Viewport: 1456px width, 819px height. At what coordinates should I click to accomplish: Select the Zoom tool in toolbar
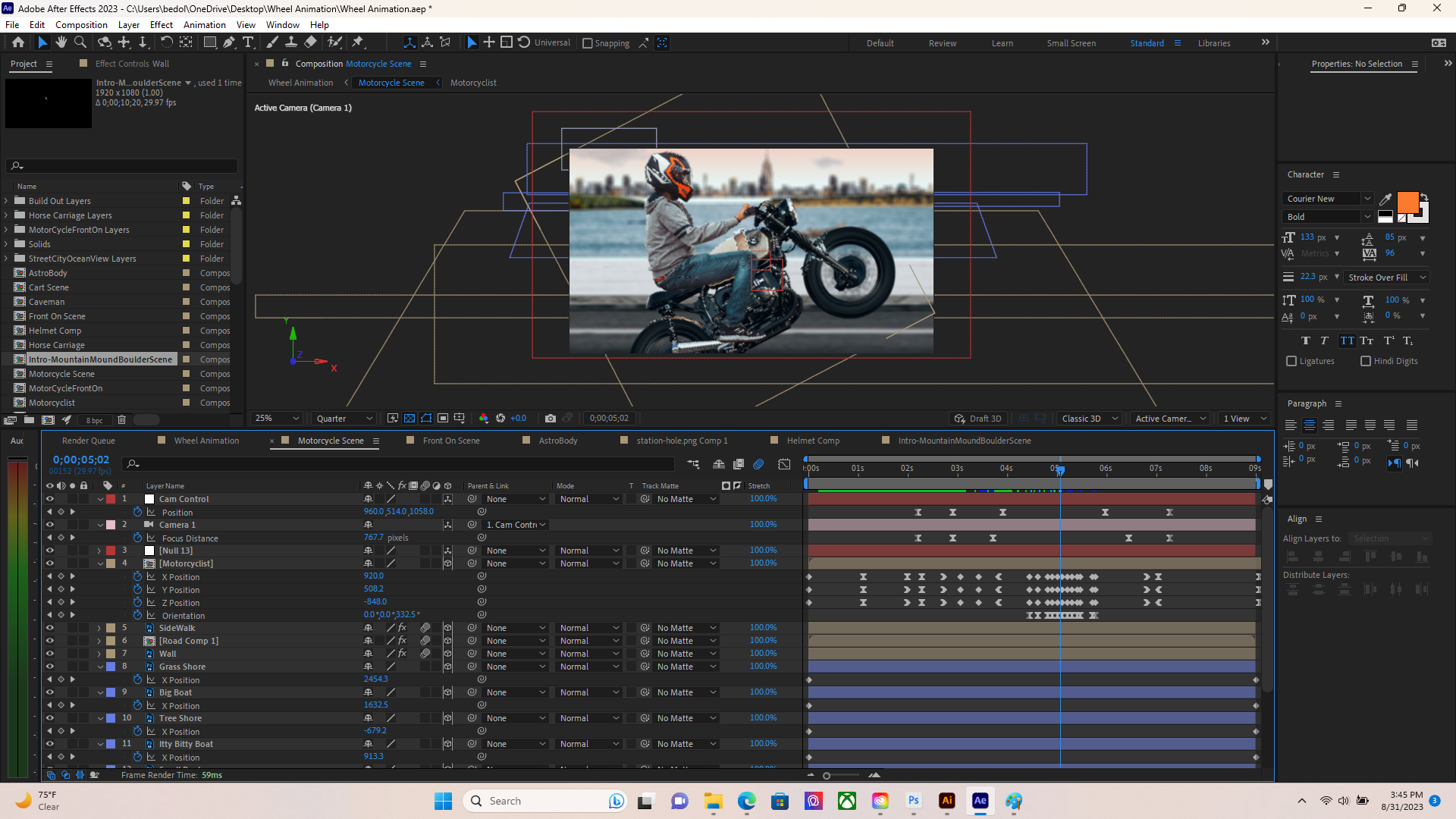click(80, 42)
